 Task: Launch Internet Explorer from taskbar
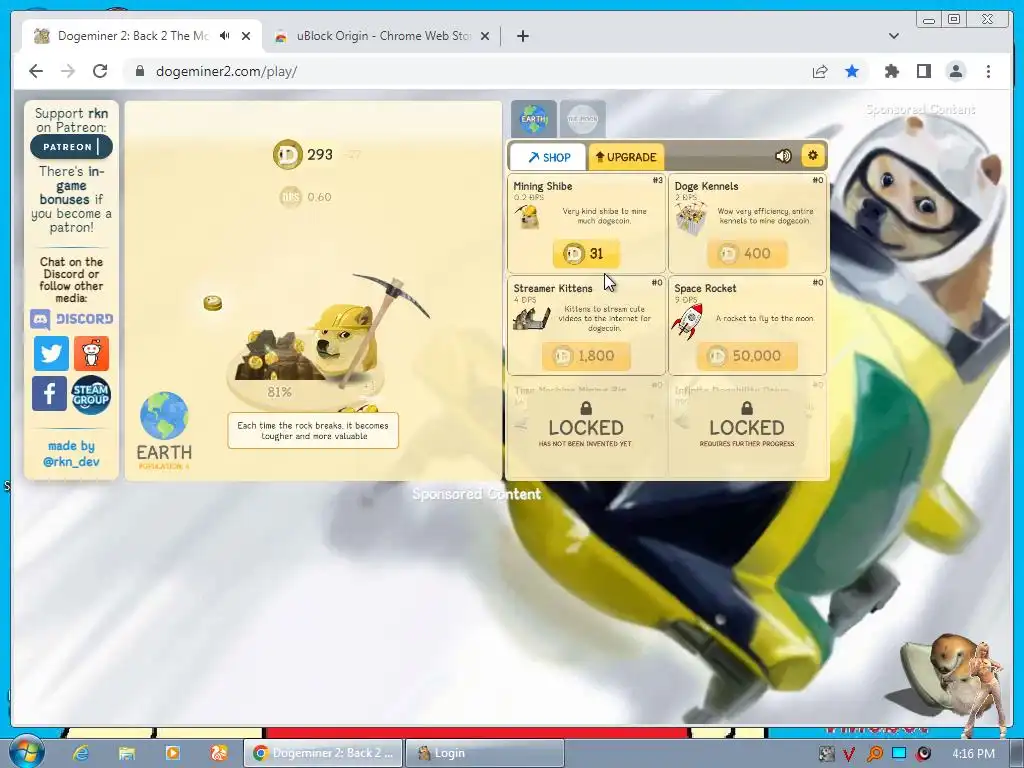coord(81,753)
